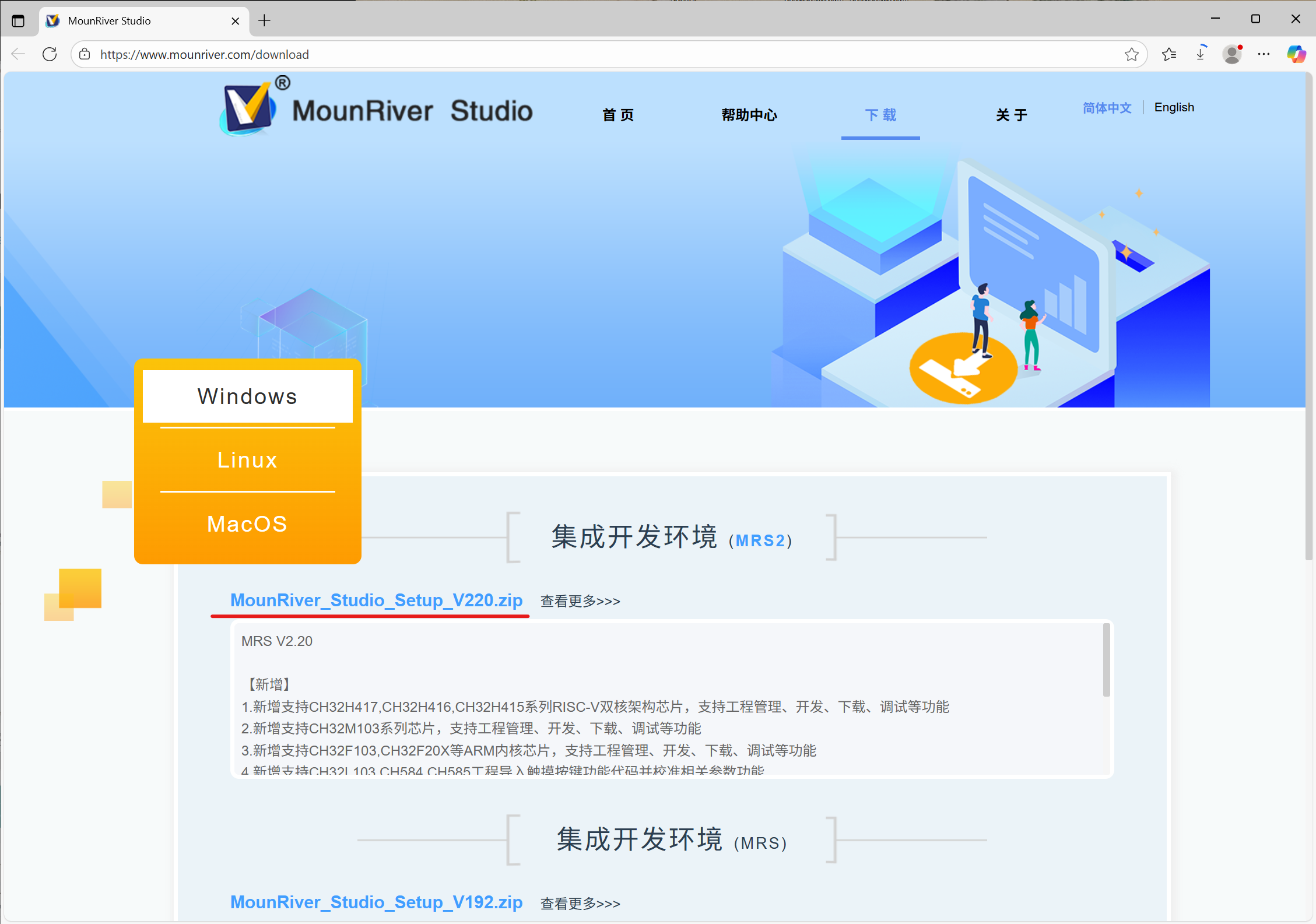Viewport: 1316px width, 924px height.
Task: Go to 帮助中心 navigation item
Action: tap(749, 115)
